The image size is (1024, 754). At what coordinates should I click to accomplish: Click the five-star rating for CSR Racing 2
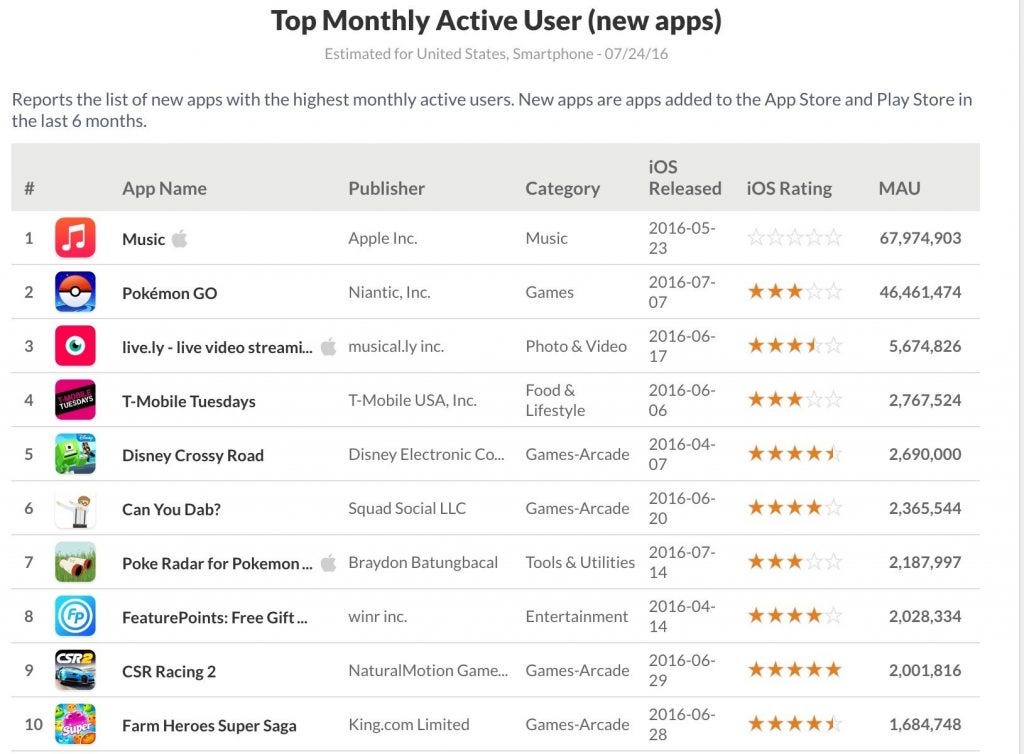coord(794,669)
